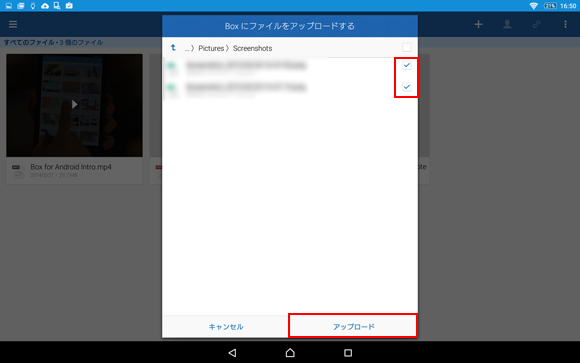Screen dimensions: 580x363
Task: Open the three-dot overflow menu
Action: (x=565, y=24)
